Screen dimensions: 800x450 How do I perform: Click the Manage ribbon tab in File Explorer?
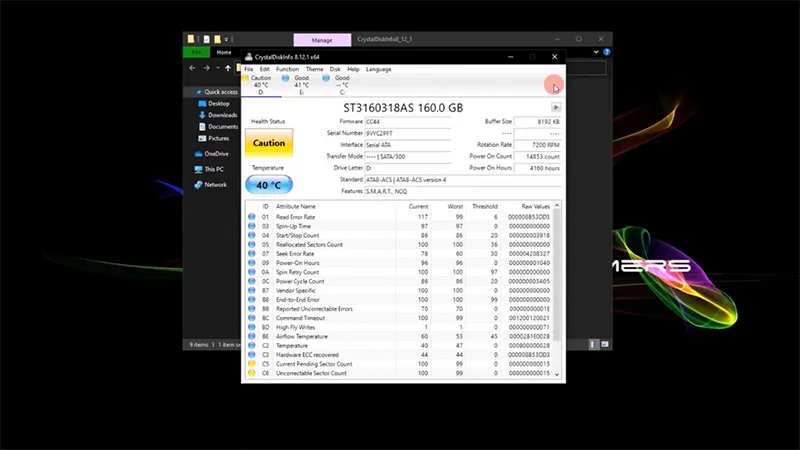[x=321, y=40]
